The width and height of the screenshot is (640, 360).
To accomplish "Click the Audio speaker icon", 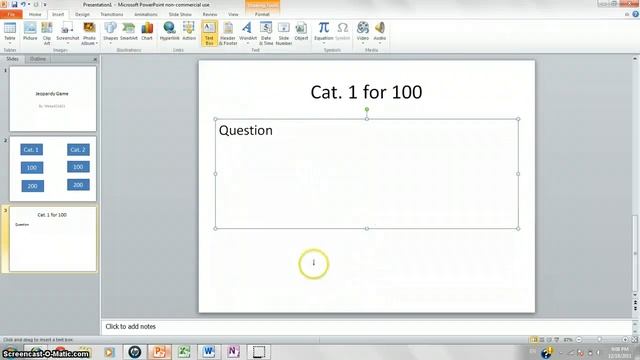I will (380, 28).
